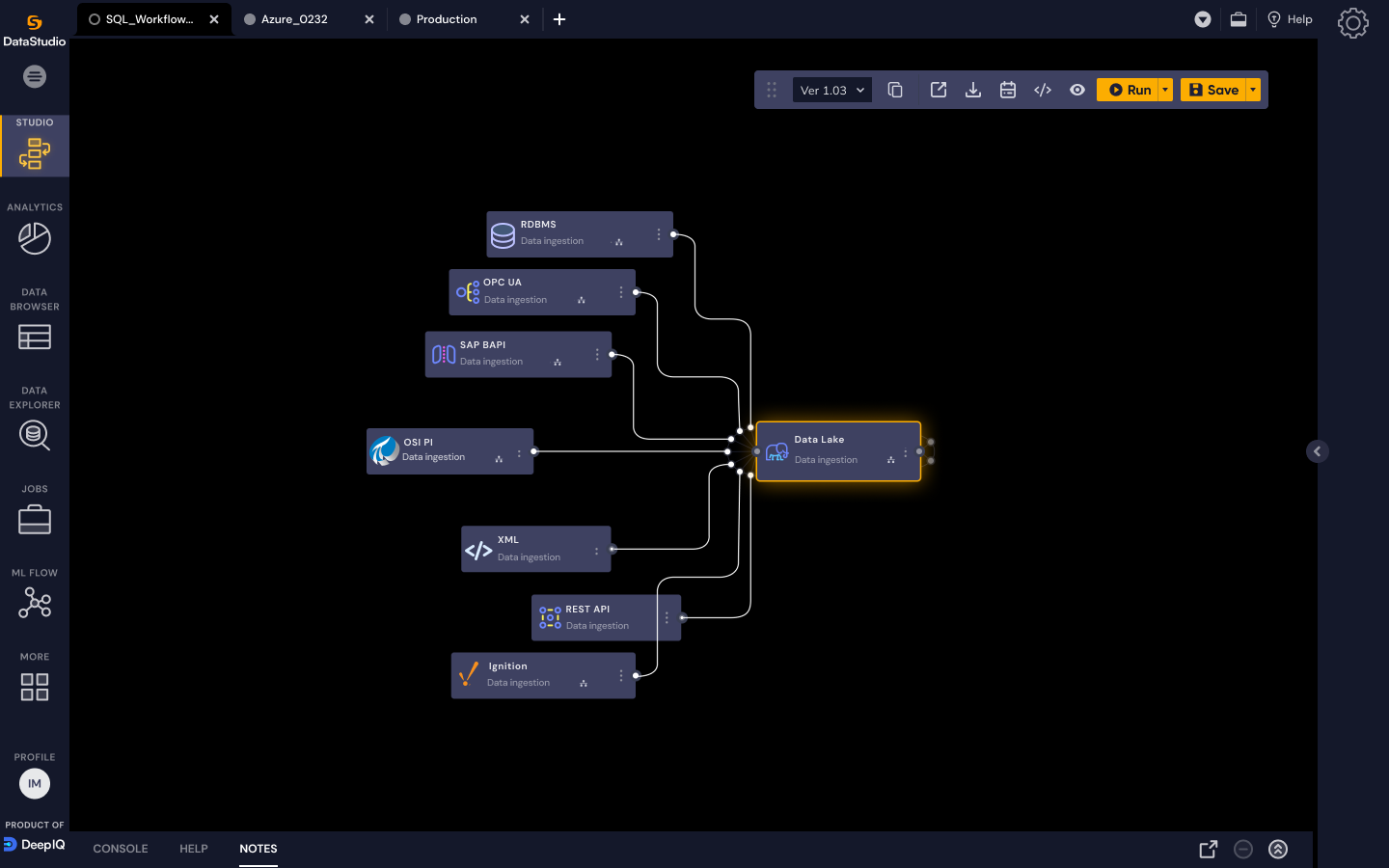Click the XML node output port

pyautogui.click(x=613, y=549)
